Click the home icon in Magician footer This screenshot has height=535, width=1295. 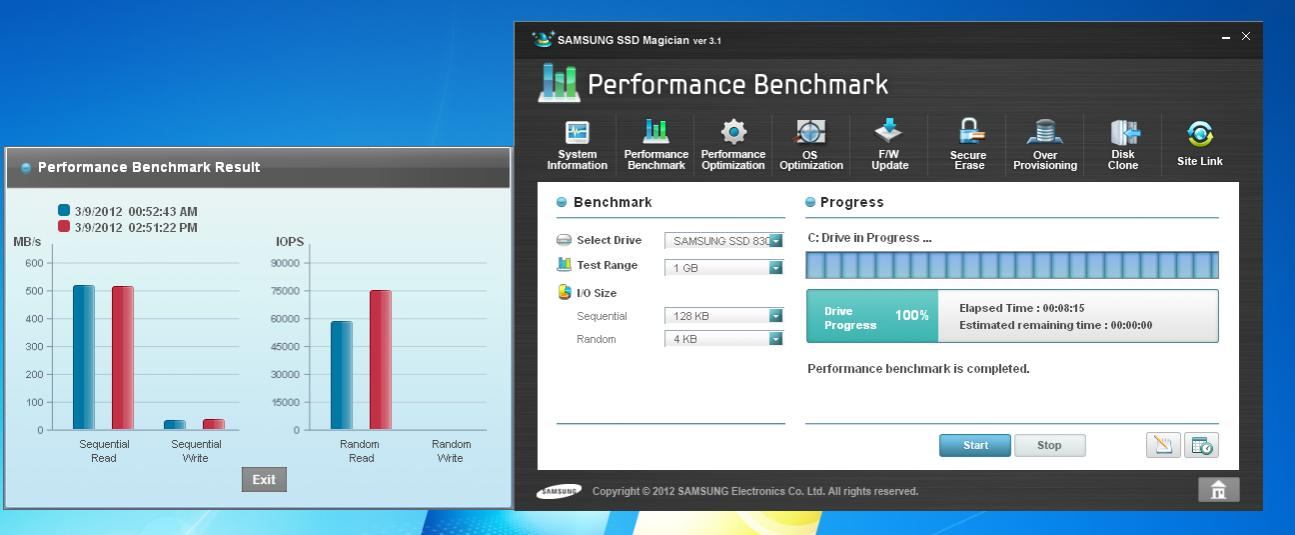[x=1219, y=490]
